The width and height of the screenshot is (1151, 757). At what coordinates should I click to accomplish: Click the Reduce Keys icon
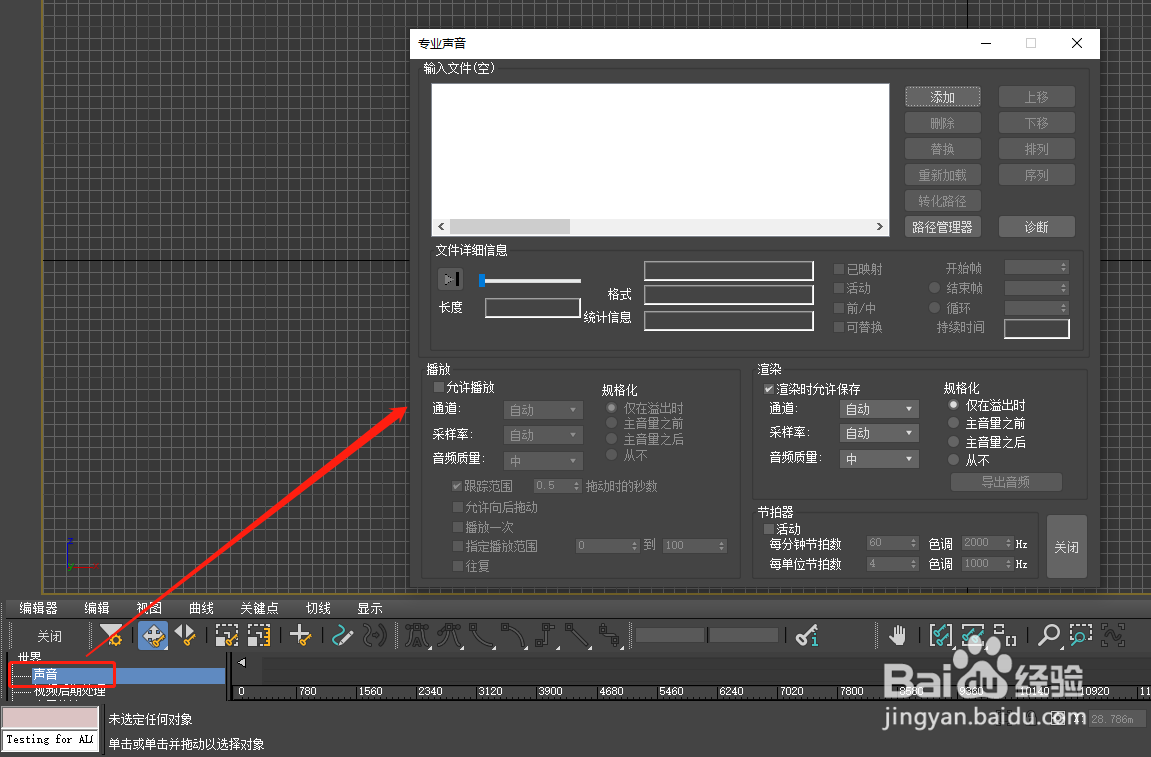[375, 635]
